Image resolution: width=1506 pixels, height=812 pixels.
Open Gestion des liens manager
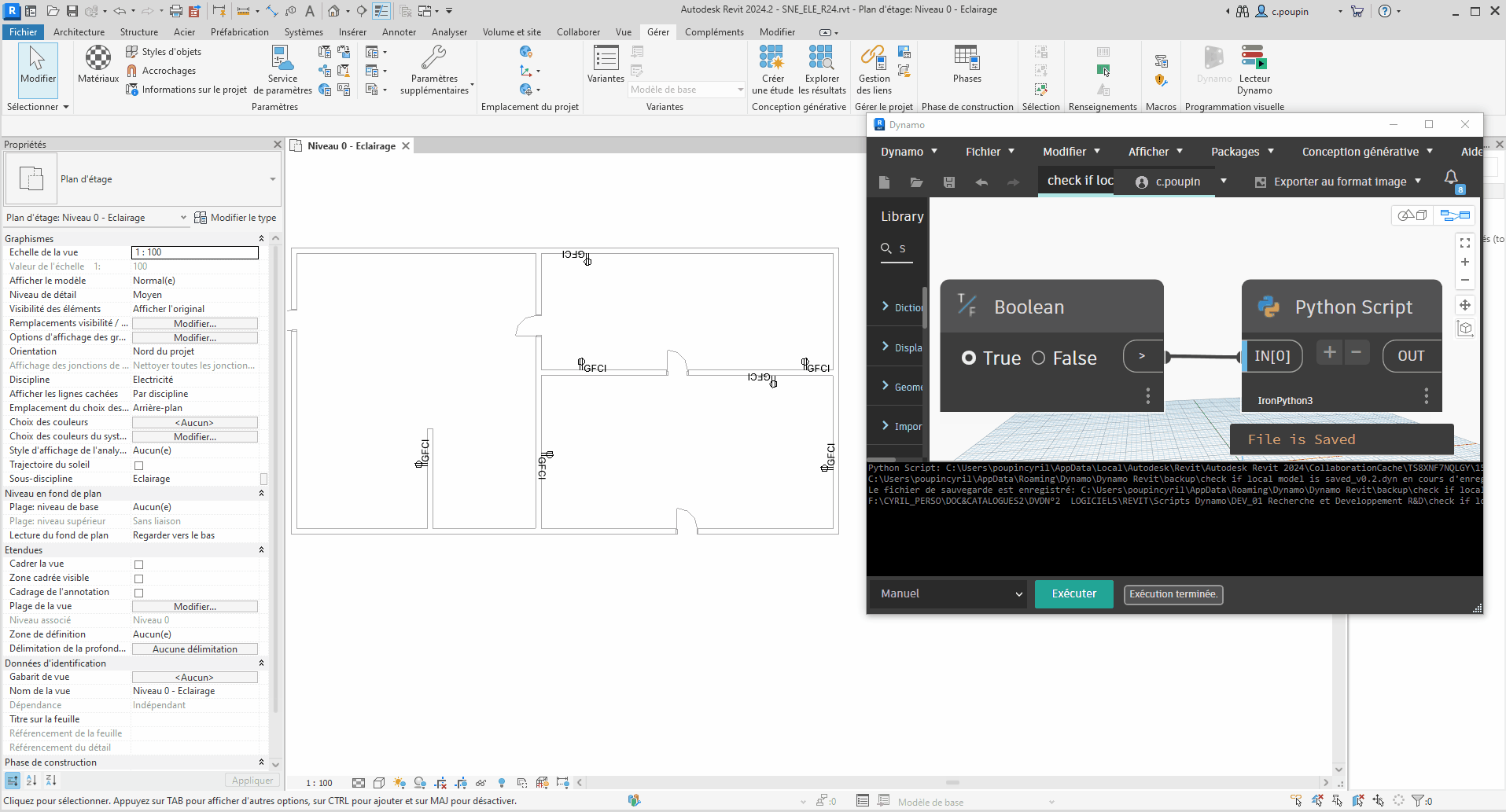(874, 70)
